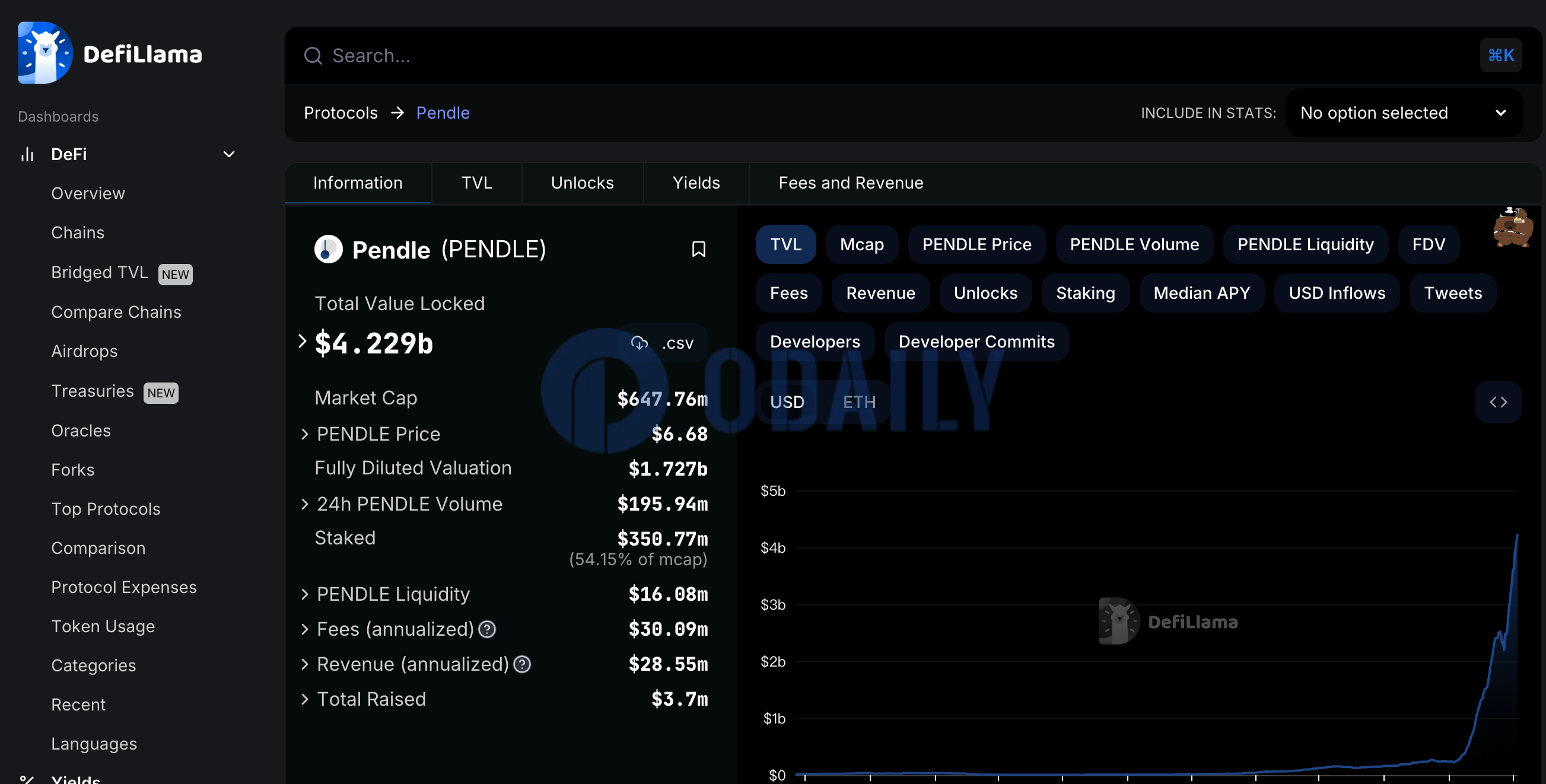Toggle the Tweets chart metric
This screenshot has height=784, width=1546.
point(1452,294)
